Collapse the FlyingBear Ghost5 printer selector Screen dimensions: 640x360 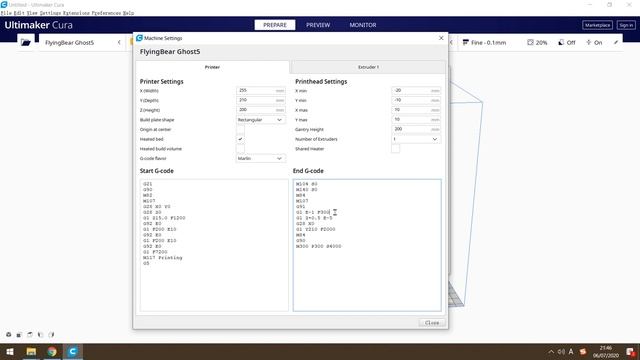click(x=119, y=42)
